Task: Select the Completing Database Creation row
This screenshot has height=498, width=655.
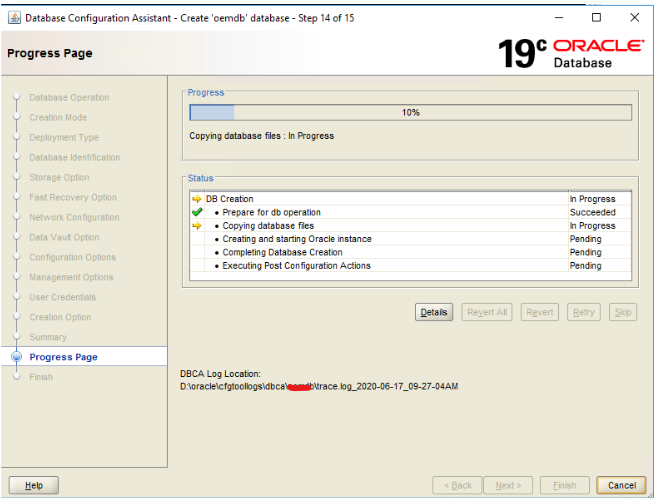Action: (282, 252)
